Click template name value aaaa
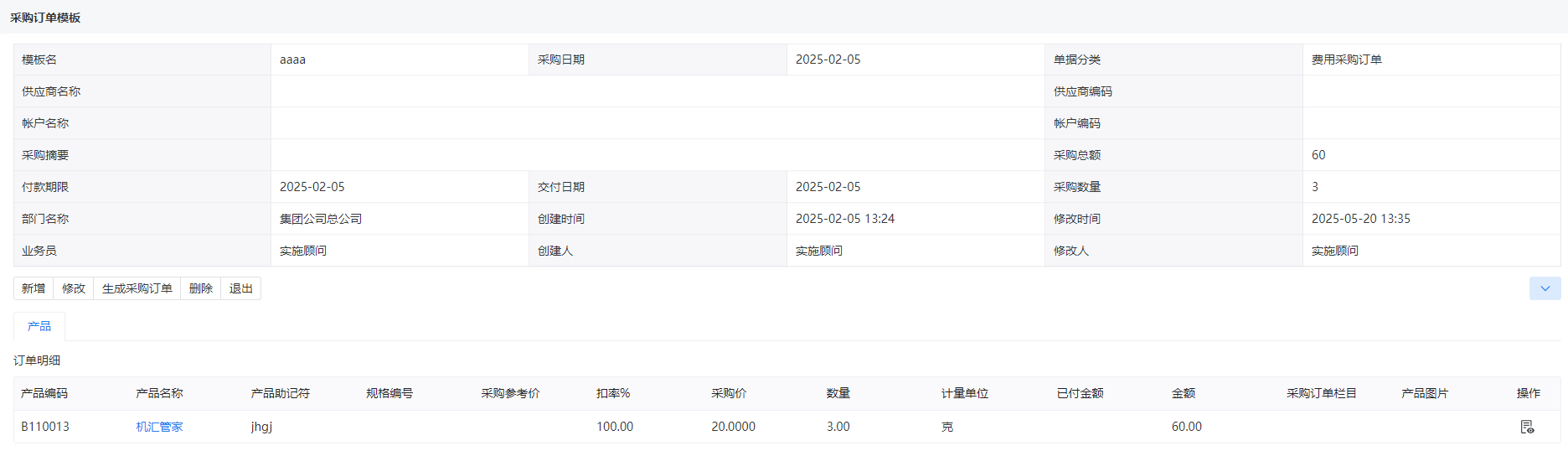 point(292,60)
